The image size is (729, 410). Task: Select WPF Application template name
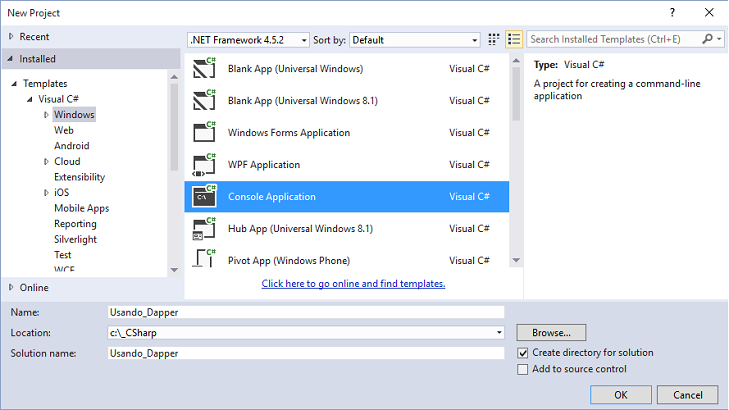click(x=264, y=165)
